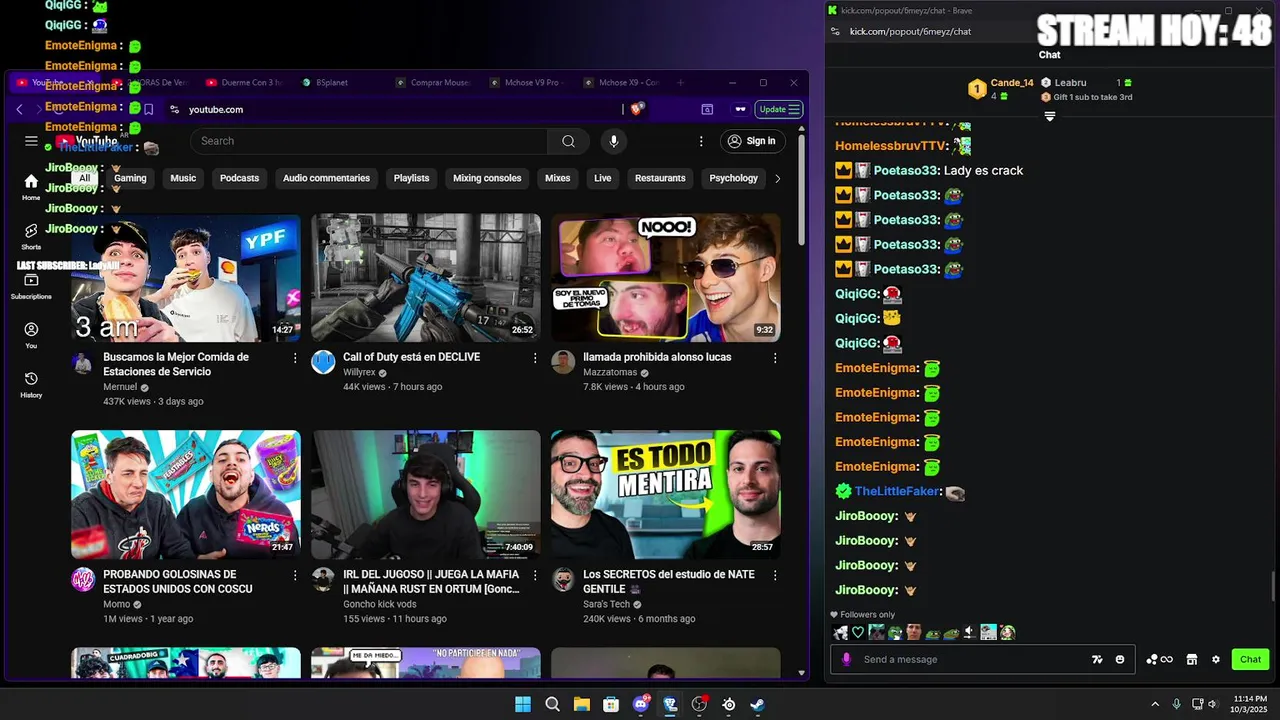The height and width of the screenshot is (720, 1280).
Task: Open Steam from the taskbar
Action: pyautogui.click(x=758, y=704)
